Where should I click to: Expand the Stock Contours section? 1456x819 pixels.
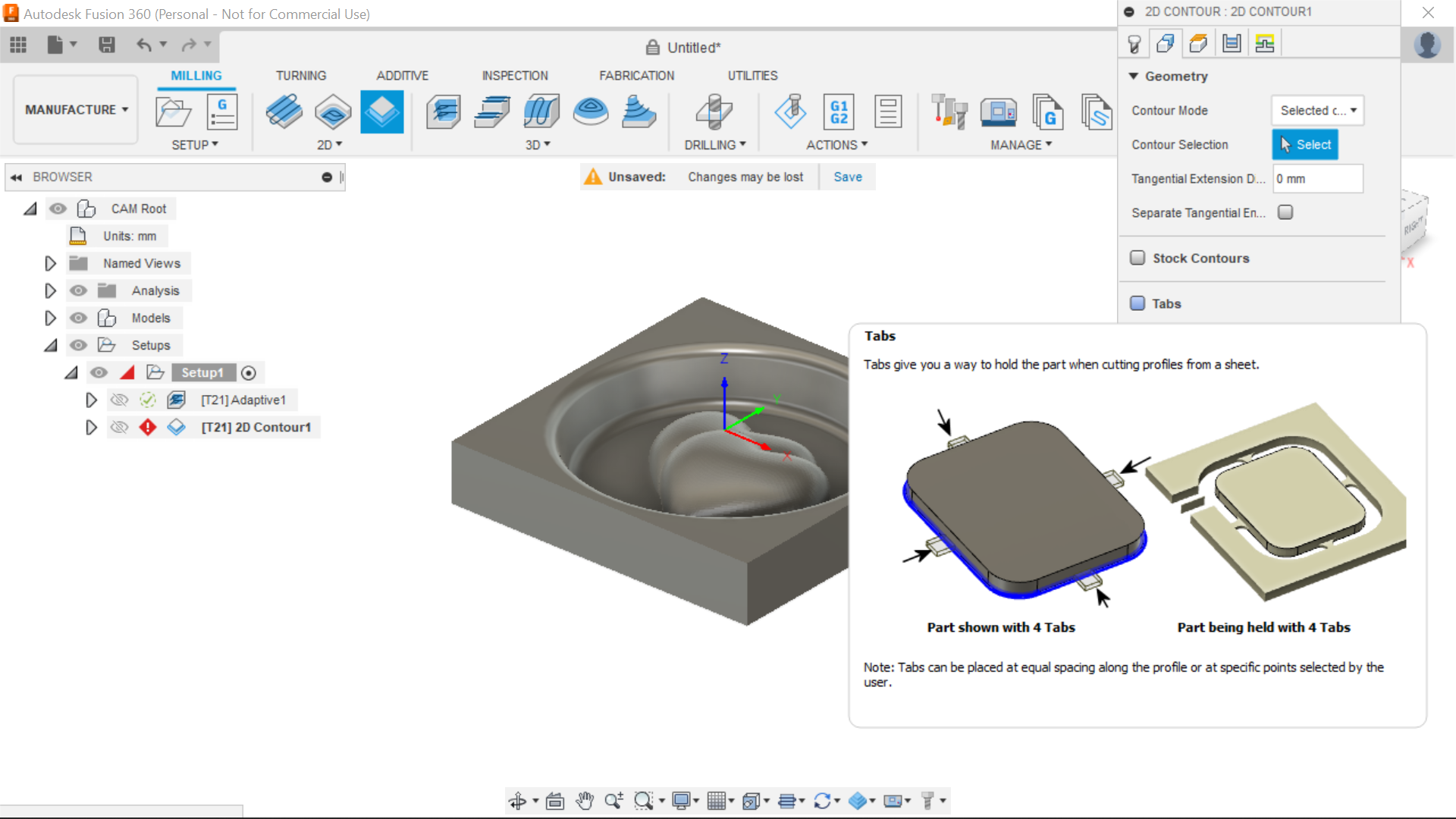tap(1201, 258)
